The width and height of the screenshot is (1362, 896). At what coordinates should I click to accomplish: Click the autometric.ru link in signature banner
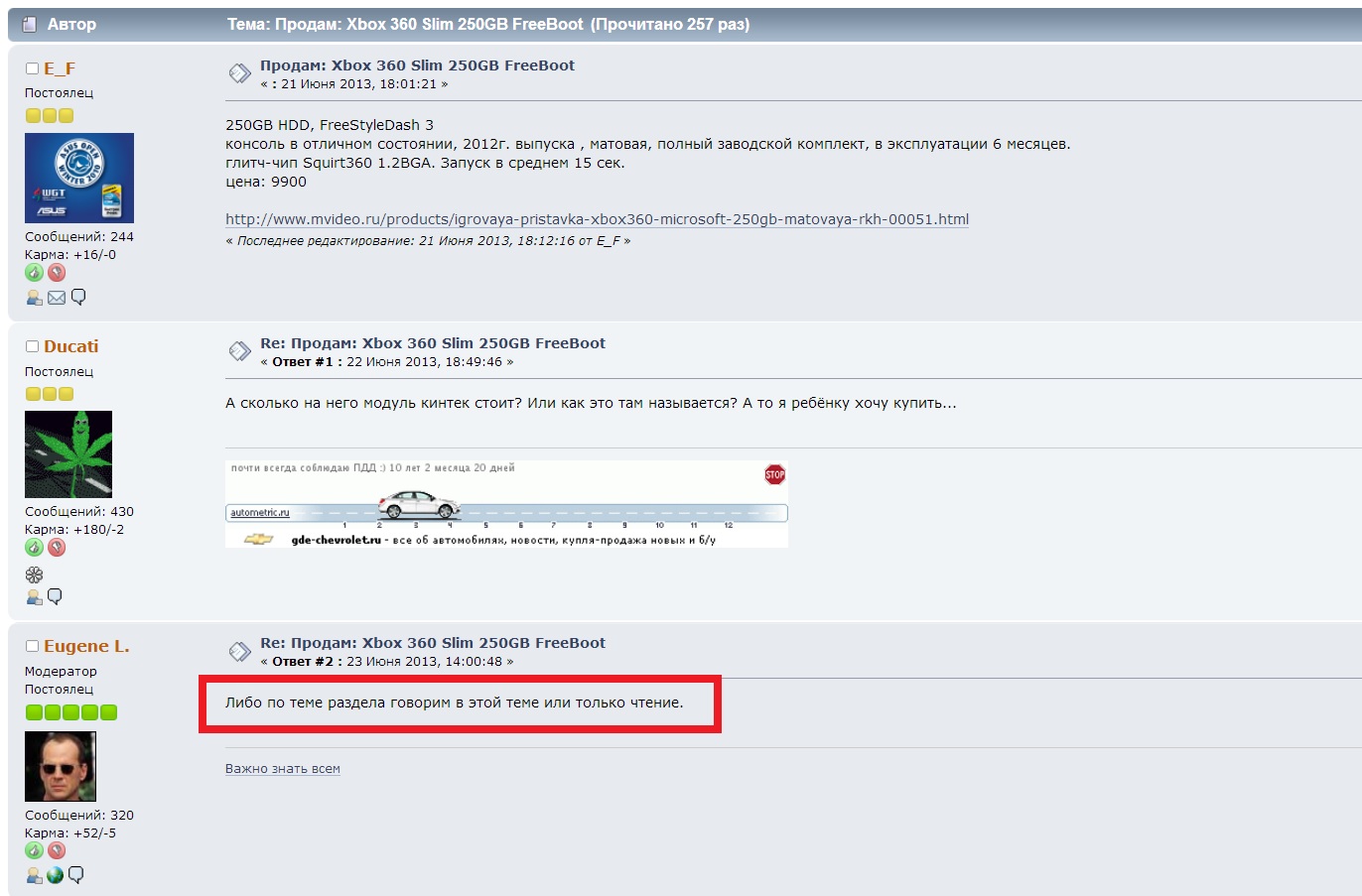coord(259,513)
